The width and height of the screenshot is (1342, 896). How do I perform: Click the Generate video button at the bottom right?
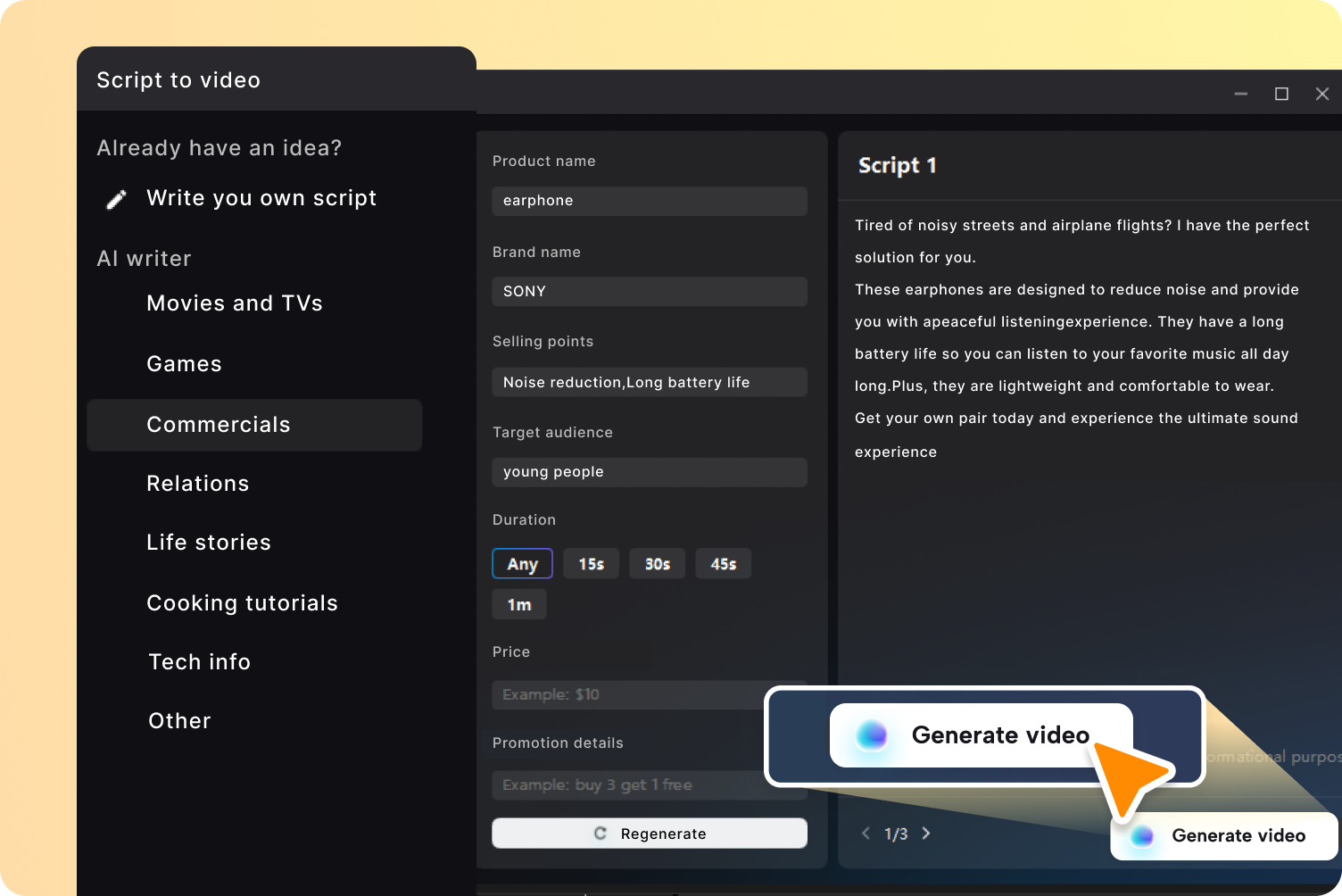click(x=1224, y=836)
